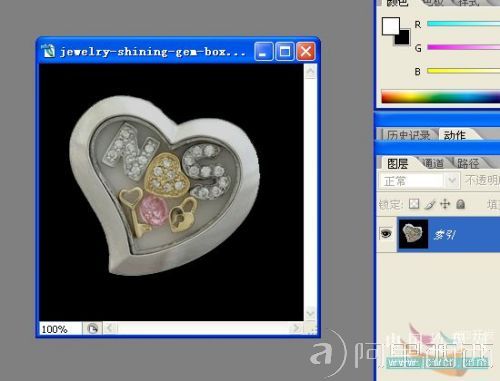Switch to the 通道 tab
Image resolution: width=500 pixels, height=381 pixels.
pyautogui.click(x=433, y=163)
